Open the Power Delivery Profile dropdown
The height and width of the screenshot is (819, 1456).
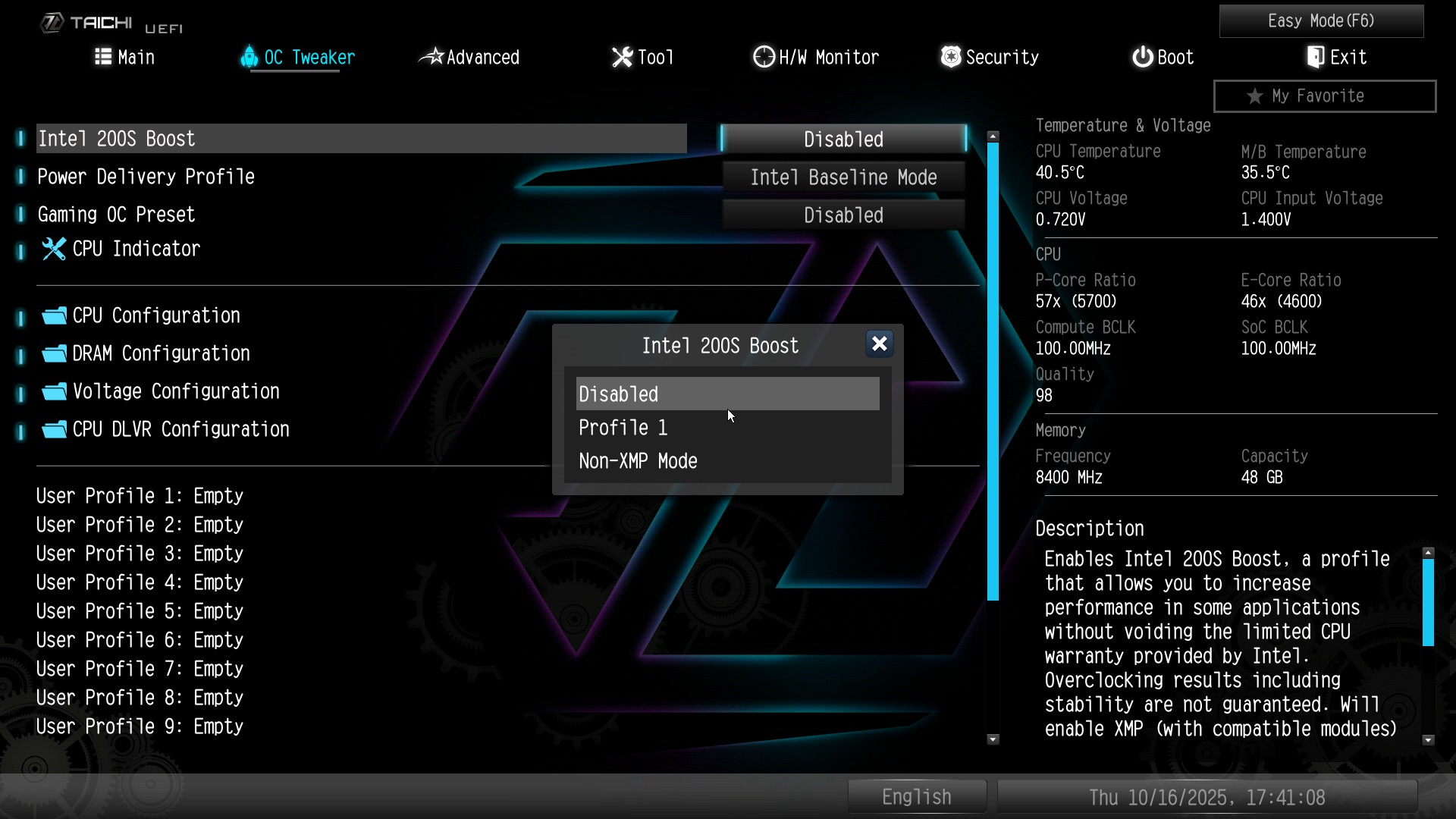click(843, 177)
